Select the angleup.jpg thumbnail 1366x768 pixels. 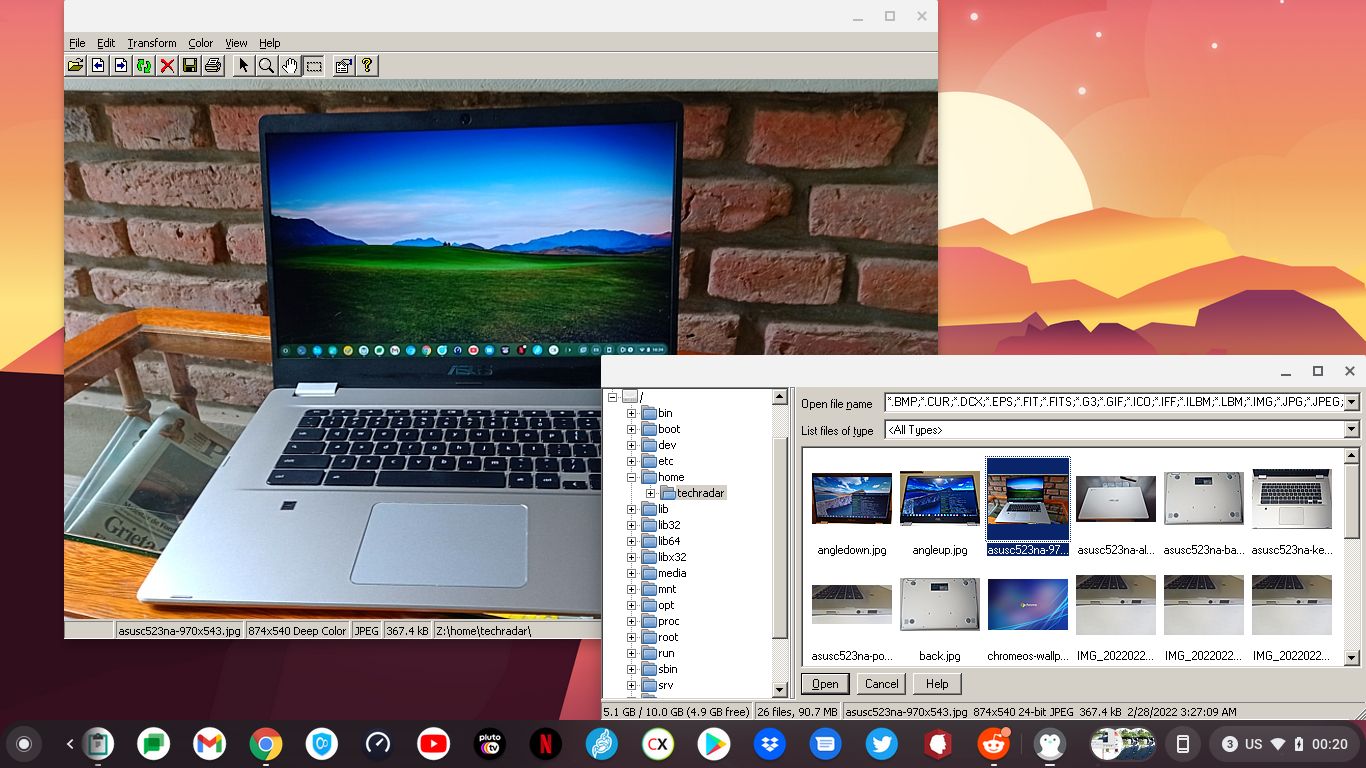tap(940, 509)
